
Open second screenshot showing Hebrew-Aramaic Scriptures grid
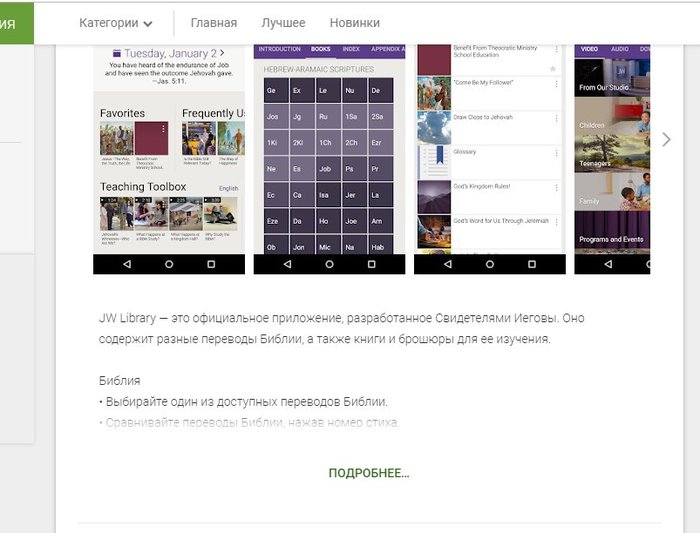[x=329, y=159]
